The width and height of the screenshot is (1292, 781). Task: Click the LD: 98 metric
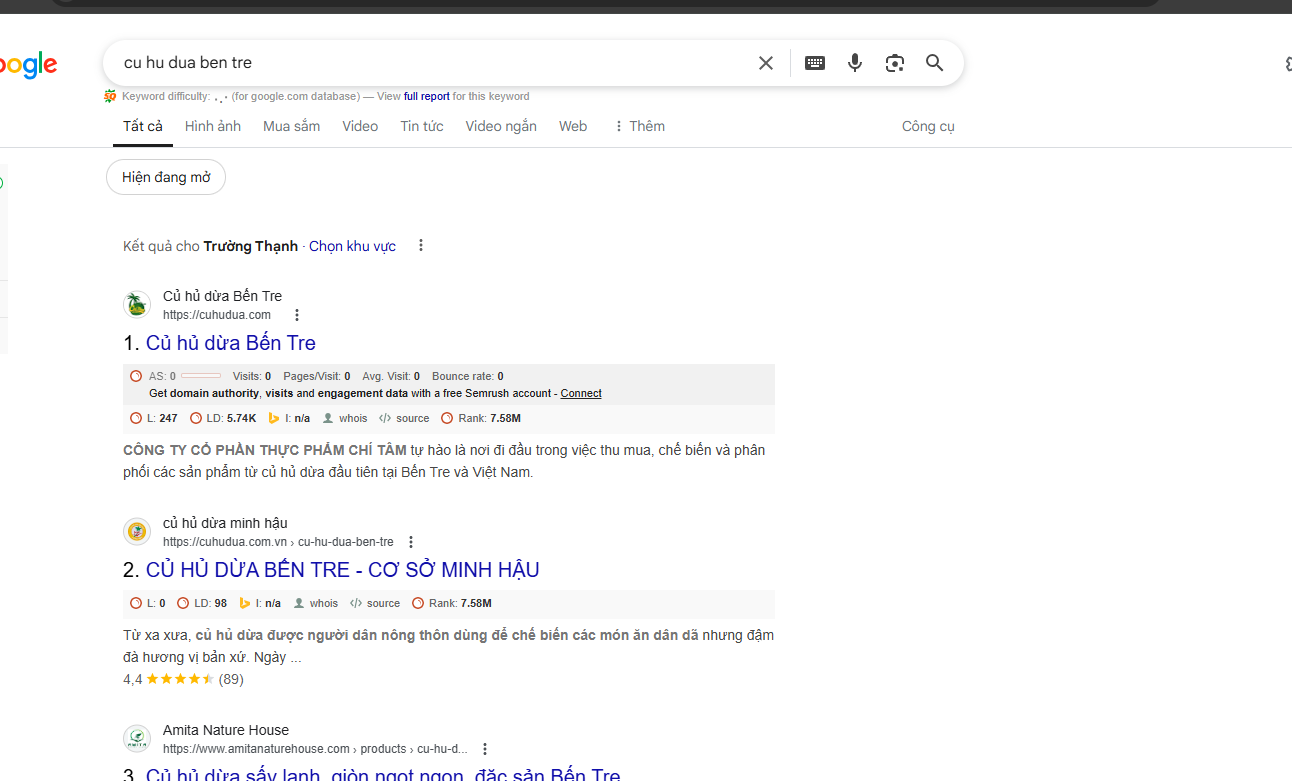[x=202, y=604]
